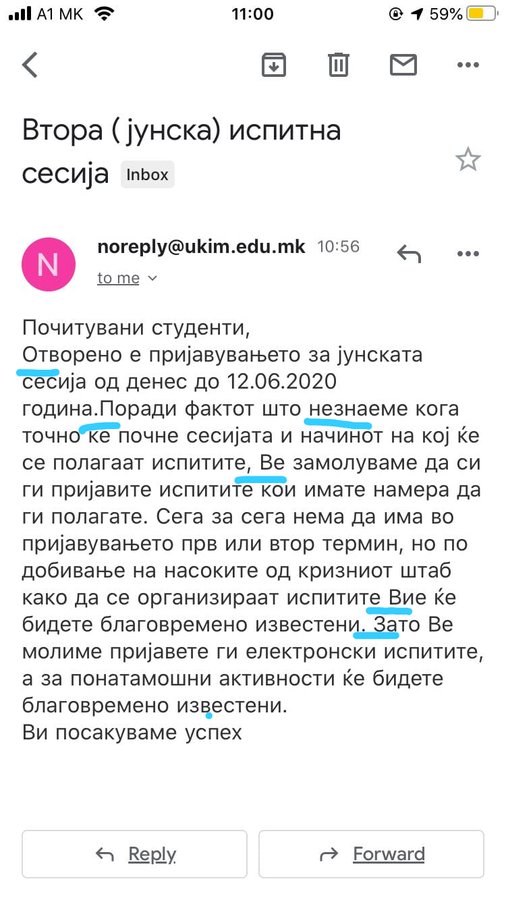Tap the battery indicator in status bar
The image size is (506, 900).
pyautogui.click(x=482, y=14)
